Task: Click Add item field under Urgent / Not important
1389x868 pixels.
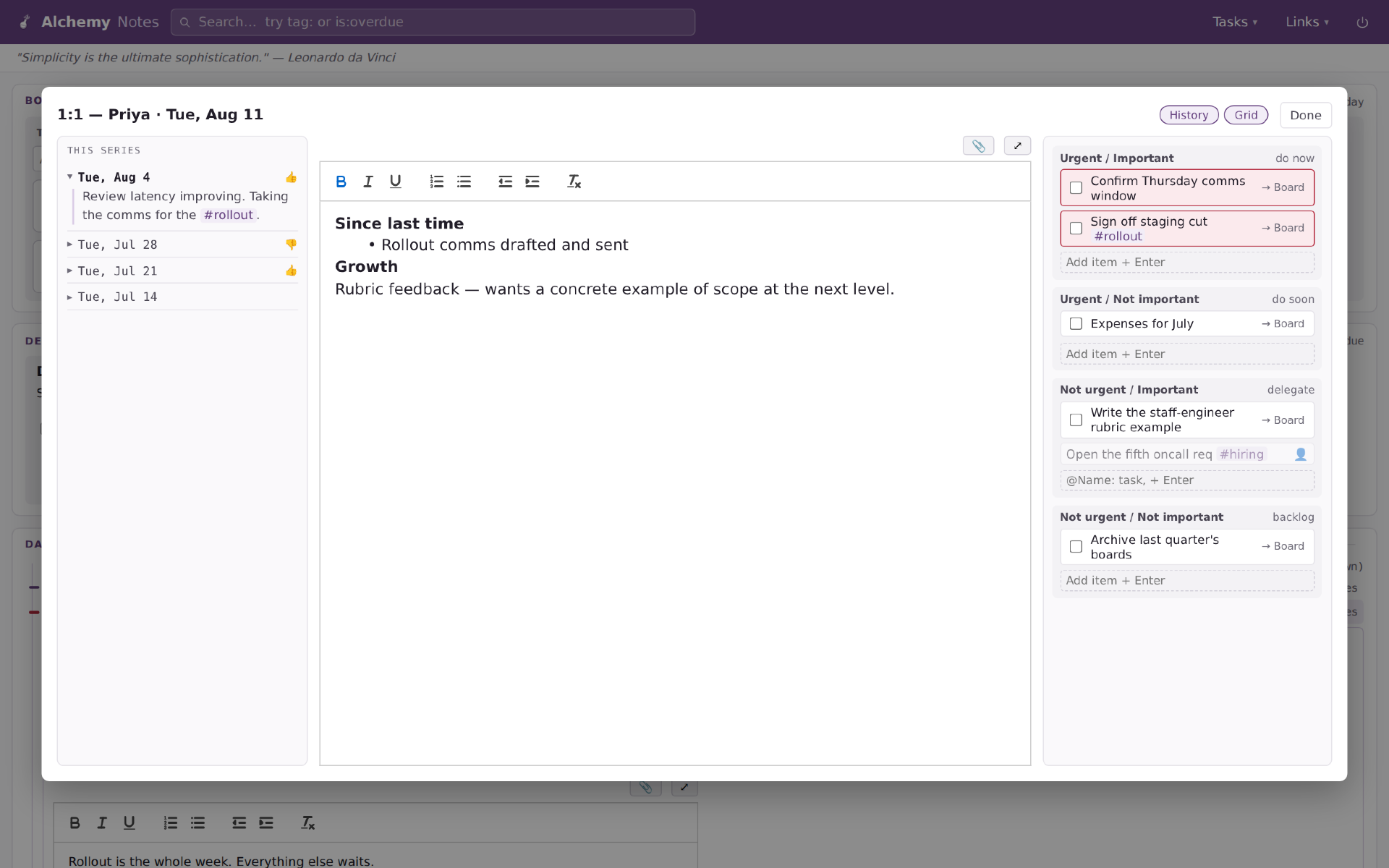Action: [1186, 354]
